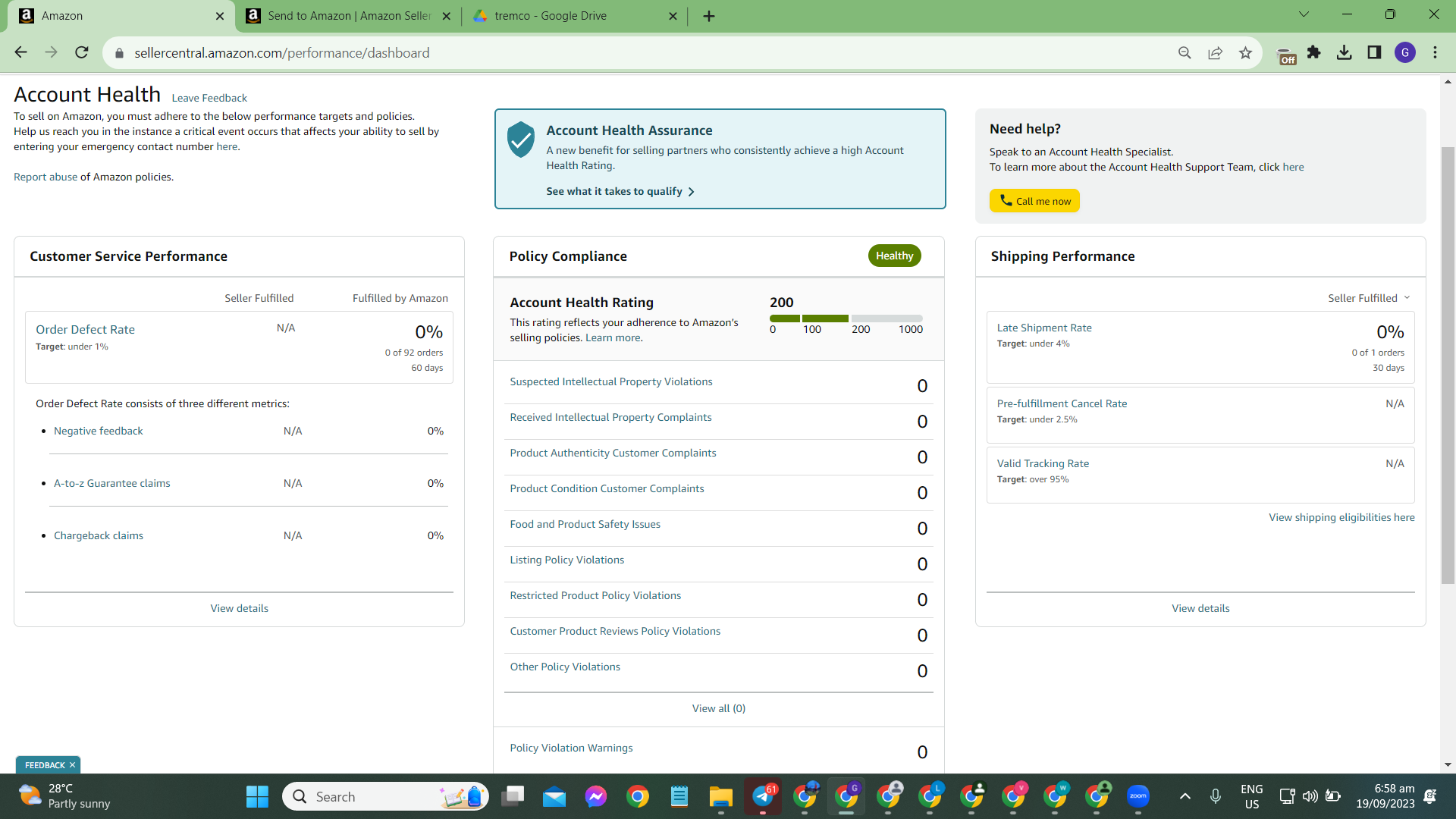Open Chrome downloads
The height and width of the screenshot is (819, 1456).
click(1345, 52)
